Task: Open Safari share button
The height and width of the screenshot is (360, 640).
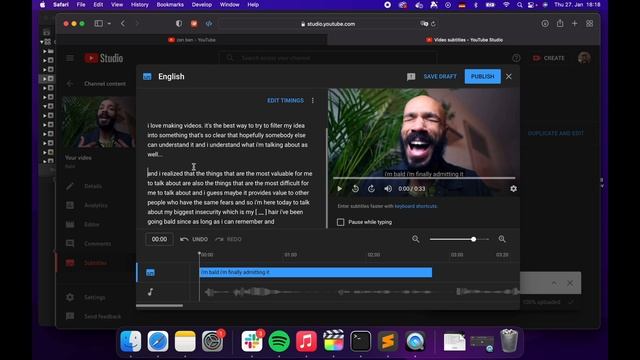Action: click(560, 23)
